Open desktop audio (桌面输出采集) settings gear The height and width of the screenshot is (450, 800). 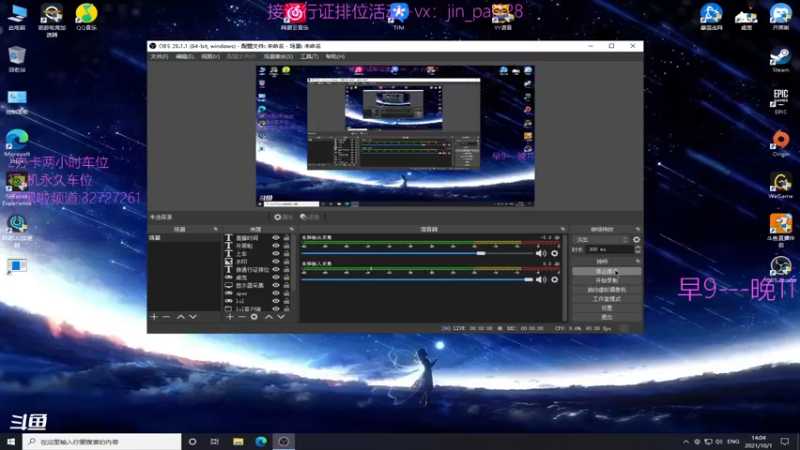(x=555, y=253)
